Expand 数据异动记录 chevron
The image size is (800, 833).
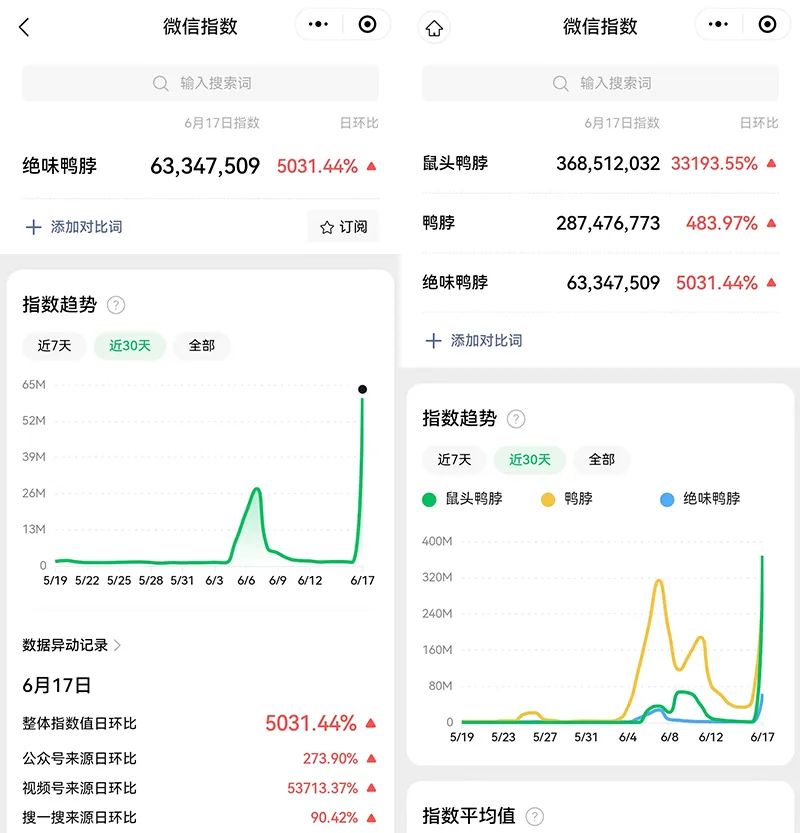tap(117, 645)
